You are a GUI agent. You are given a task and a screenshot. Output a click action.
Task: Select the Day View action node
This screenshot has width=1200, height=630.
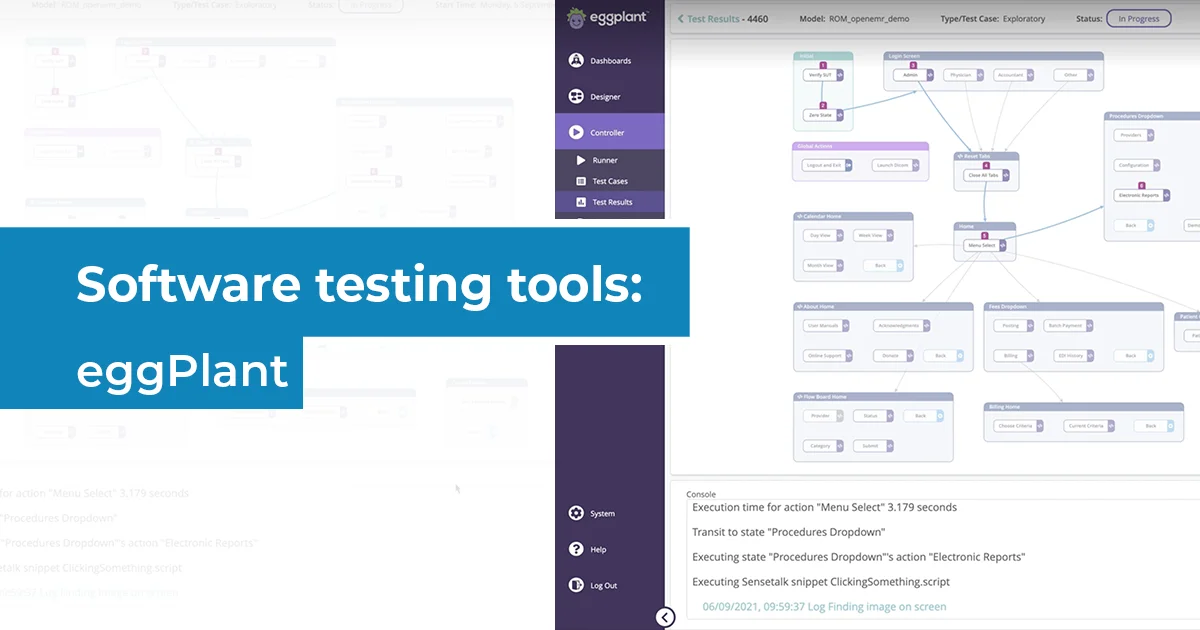pos(823,236)
